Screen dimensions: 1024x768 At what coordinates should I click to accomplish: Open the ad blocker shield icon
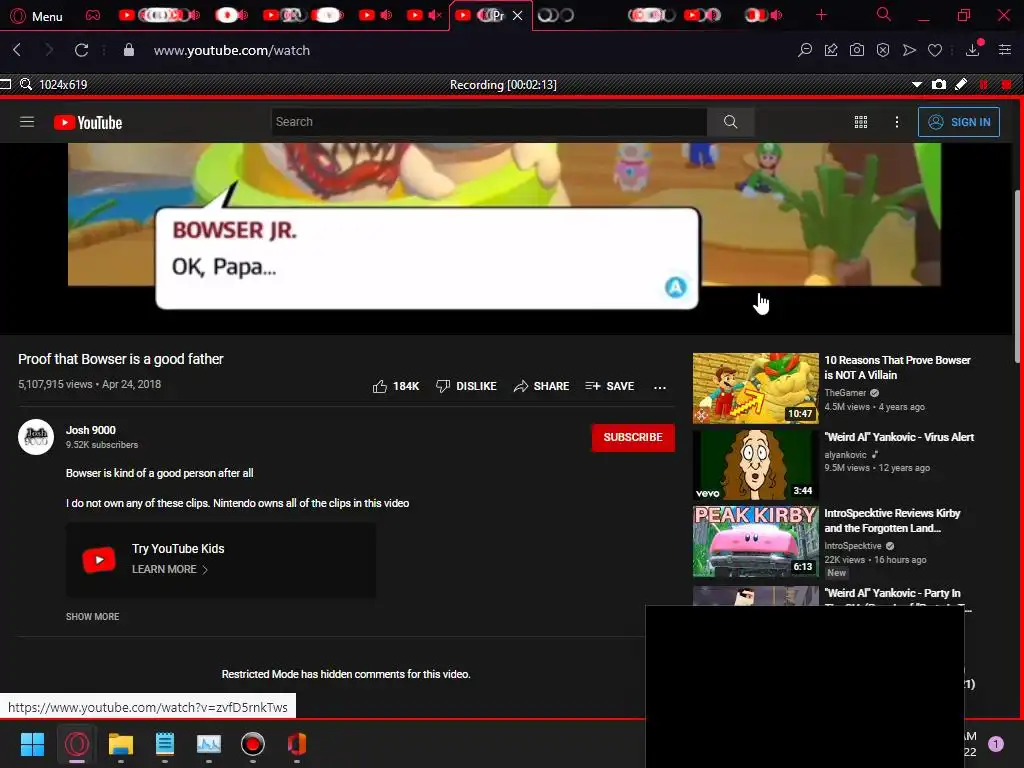(x=883, y=50)
